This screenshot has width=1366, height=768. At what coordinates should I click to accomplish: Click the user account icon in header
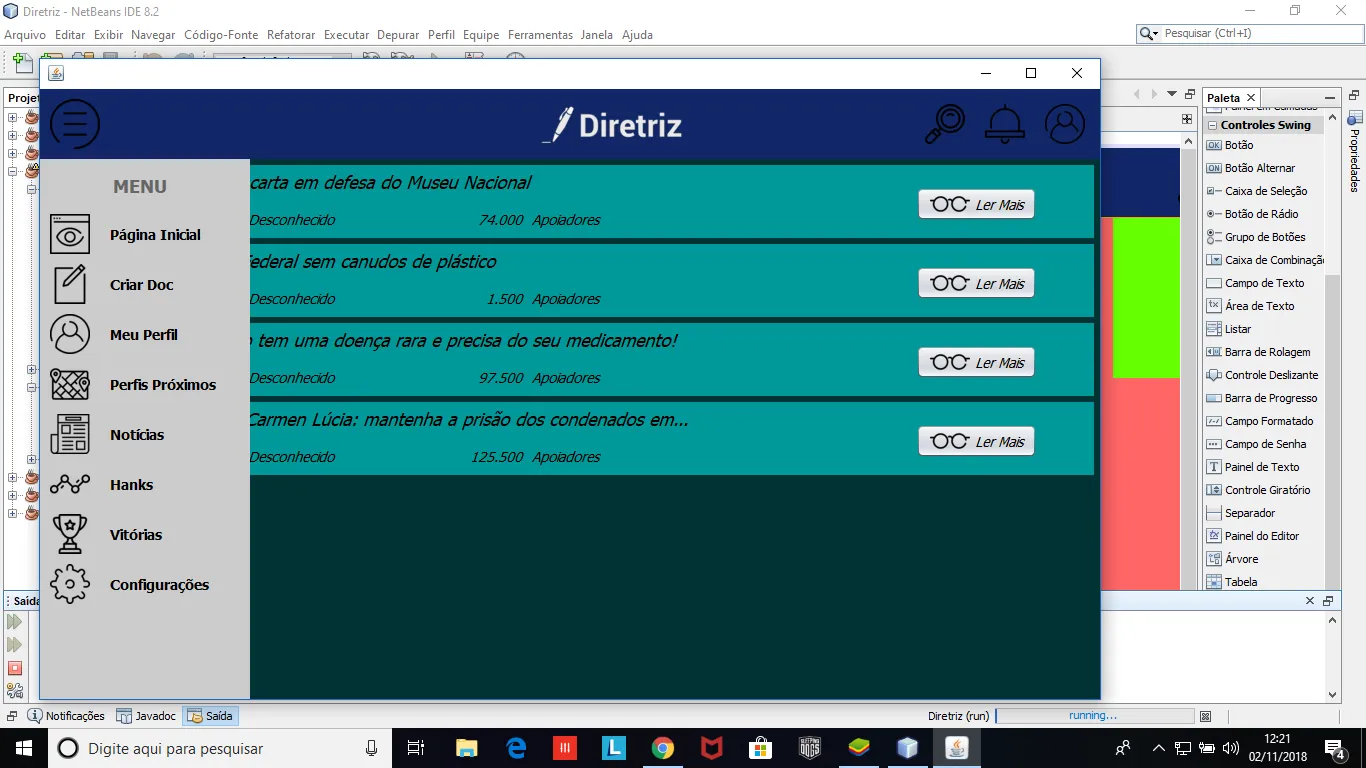(1065, 124)
